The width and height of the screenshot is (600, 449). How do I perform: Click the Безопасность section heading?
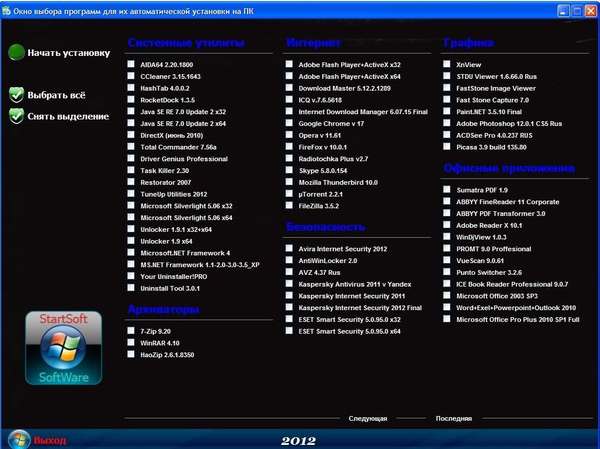point(326,227)
